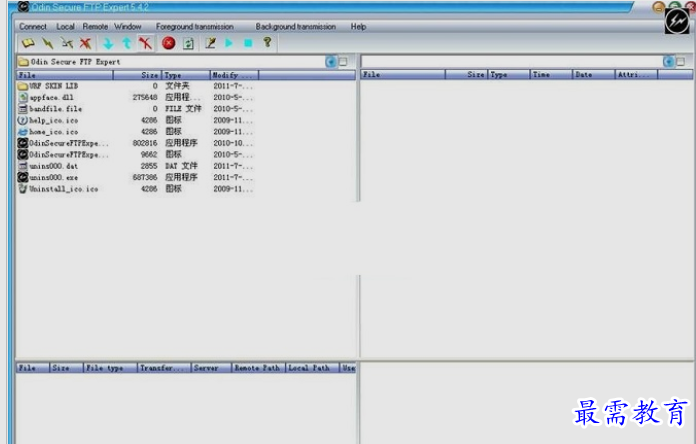The height and width of the screenshot is (444, 696).
Task: Click the red circle stop icon
Action: 168,43
